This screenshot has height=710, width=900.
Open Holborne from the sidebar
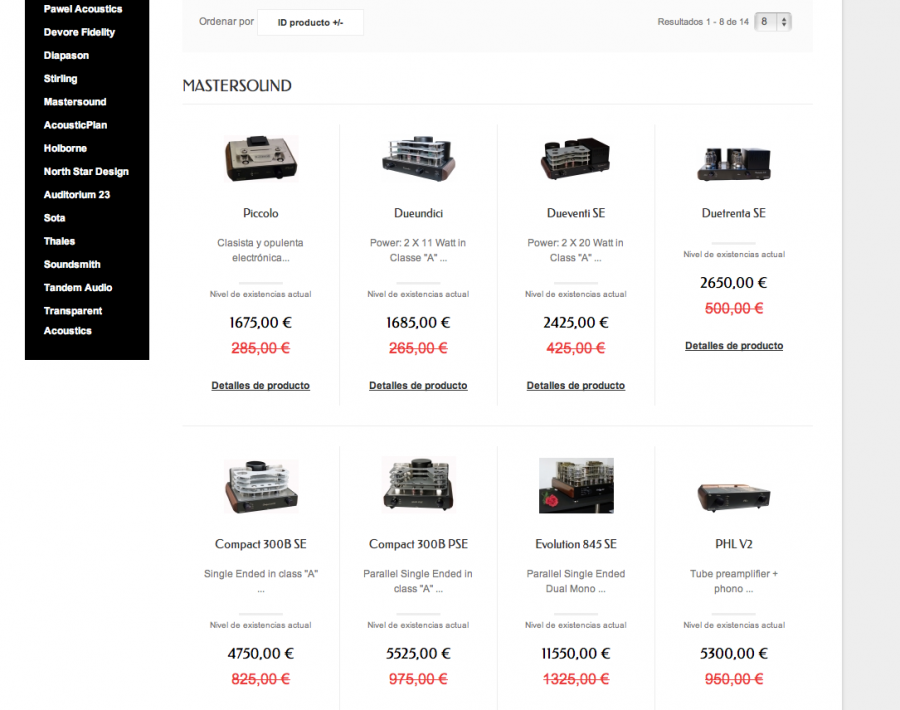coord(65,148)
